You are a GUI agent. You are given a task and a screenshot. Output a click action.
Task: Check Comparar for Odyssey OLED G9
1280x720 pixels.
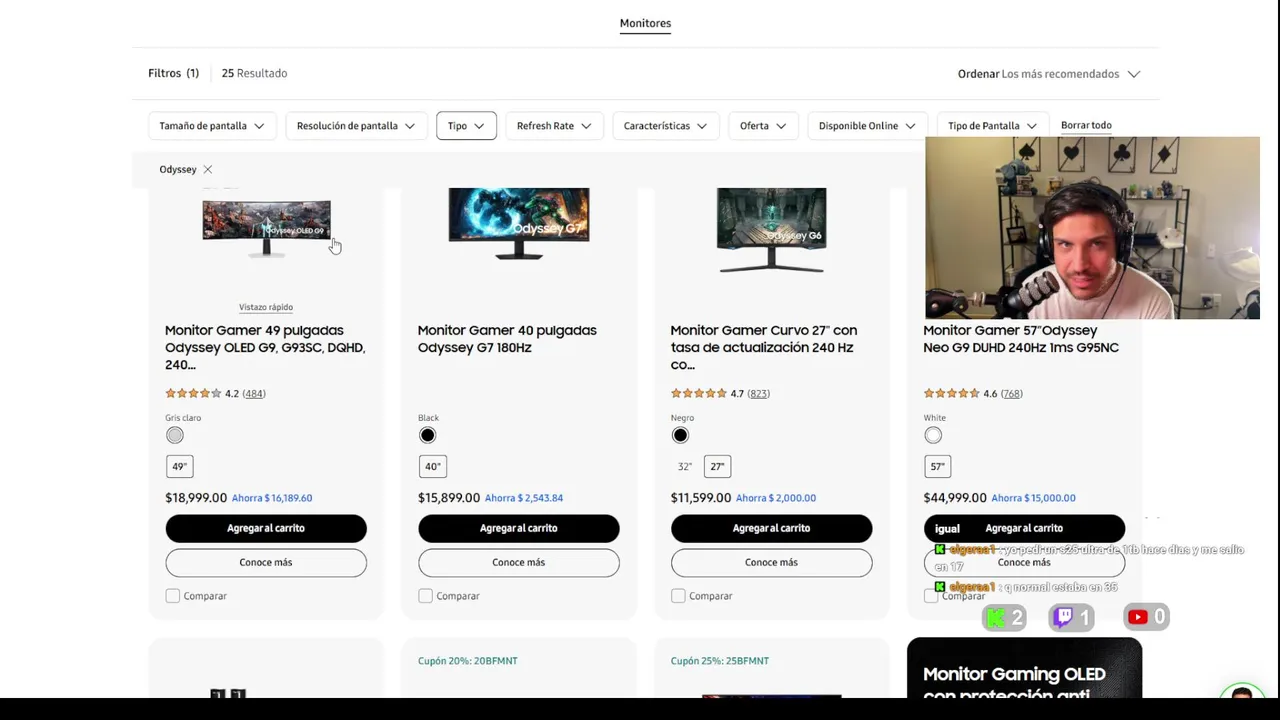(x=172, y=596)
